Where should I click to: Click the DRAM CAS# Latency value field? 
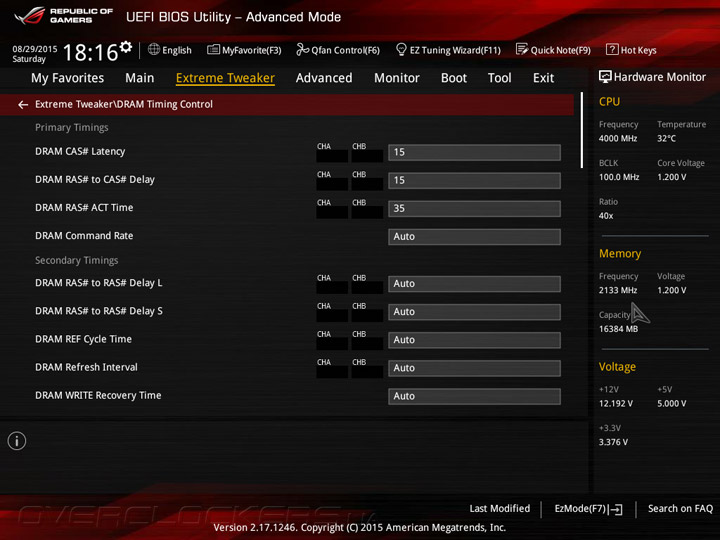pos(474,152)
